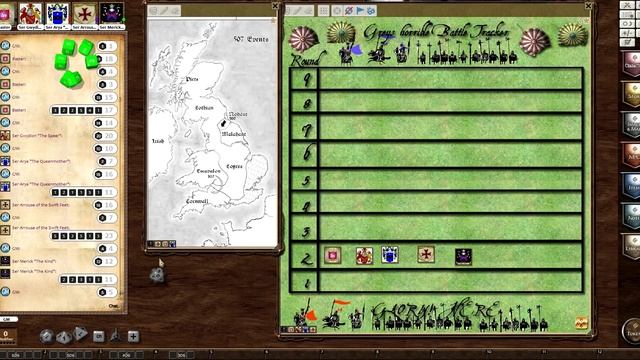Click the Irish label on the map
The width and height of the screenshot is (640, 360).
158,141
